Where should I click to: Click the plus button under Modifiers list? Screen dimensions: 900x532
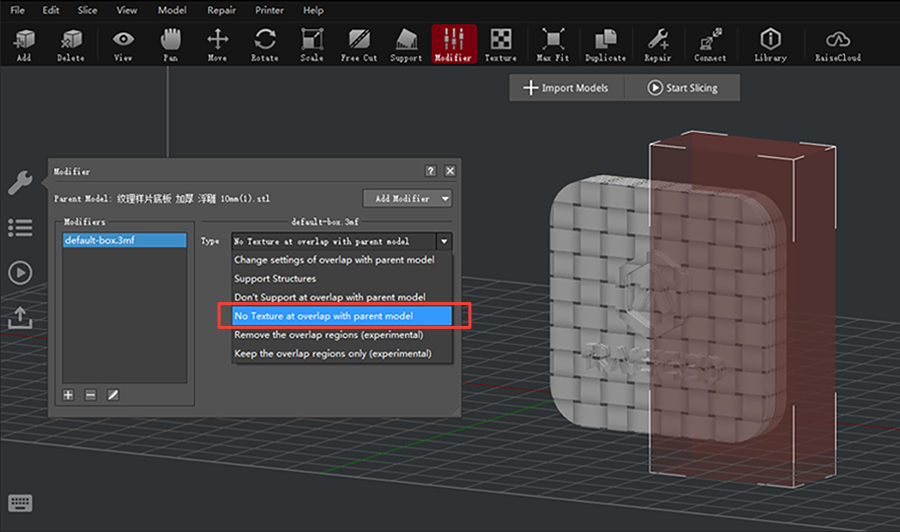[68, 395]
